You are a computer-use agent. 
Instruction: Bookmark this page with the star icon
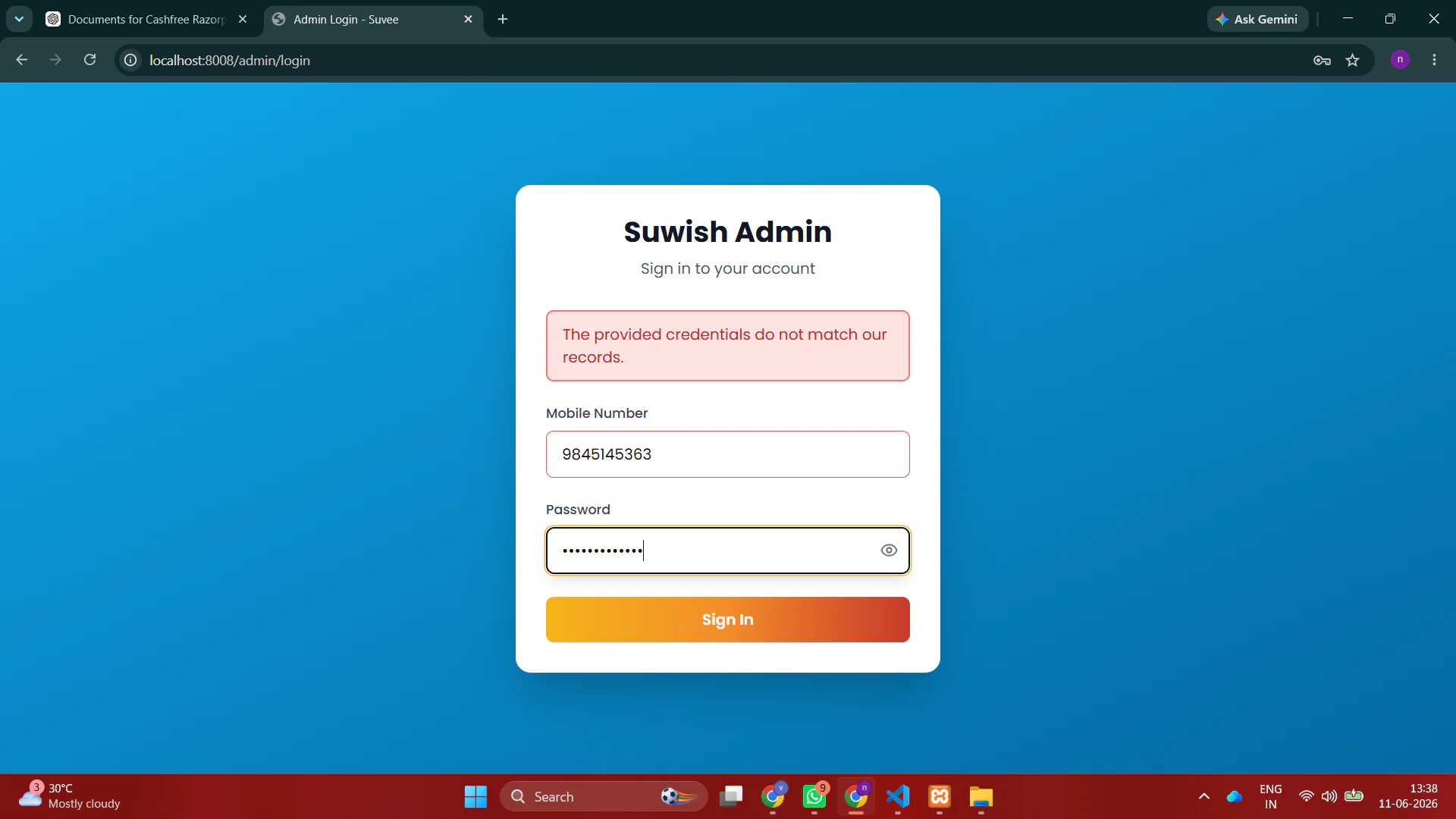click(1352, 60)
